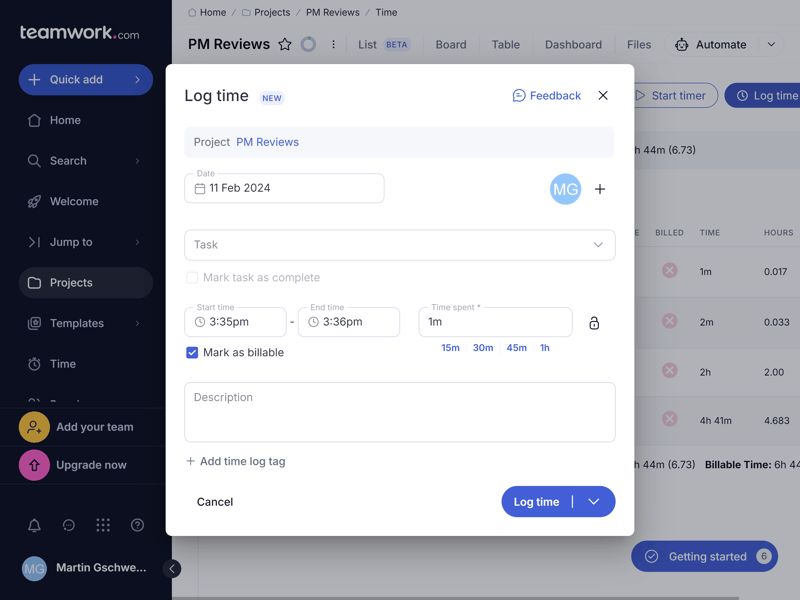This screenshot has height=600, width=800.
Task: Submit with the Log time button
Action: [x=536, y=502]
